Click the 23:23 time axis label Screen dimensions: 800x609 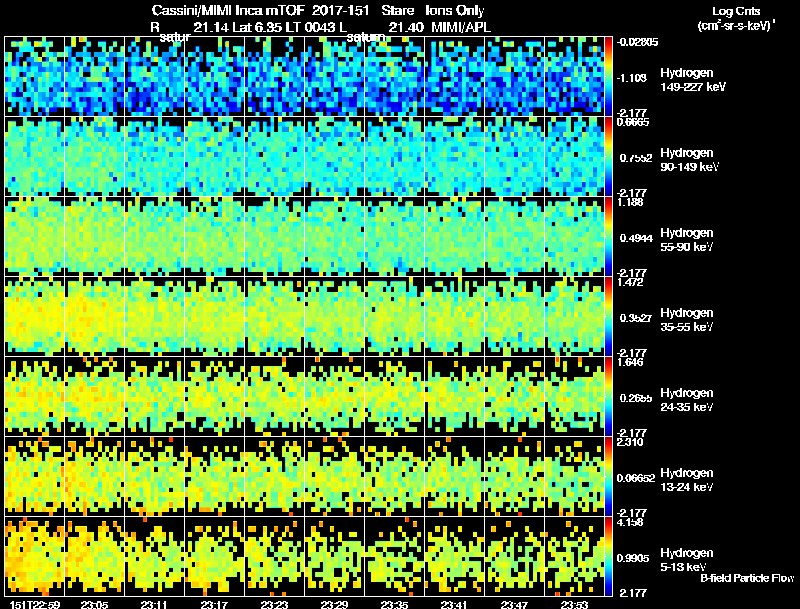pyautogui.click(x=274, y=604)
